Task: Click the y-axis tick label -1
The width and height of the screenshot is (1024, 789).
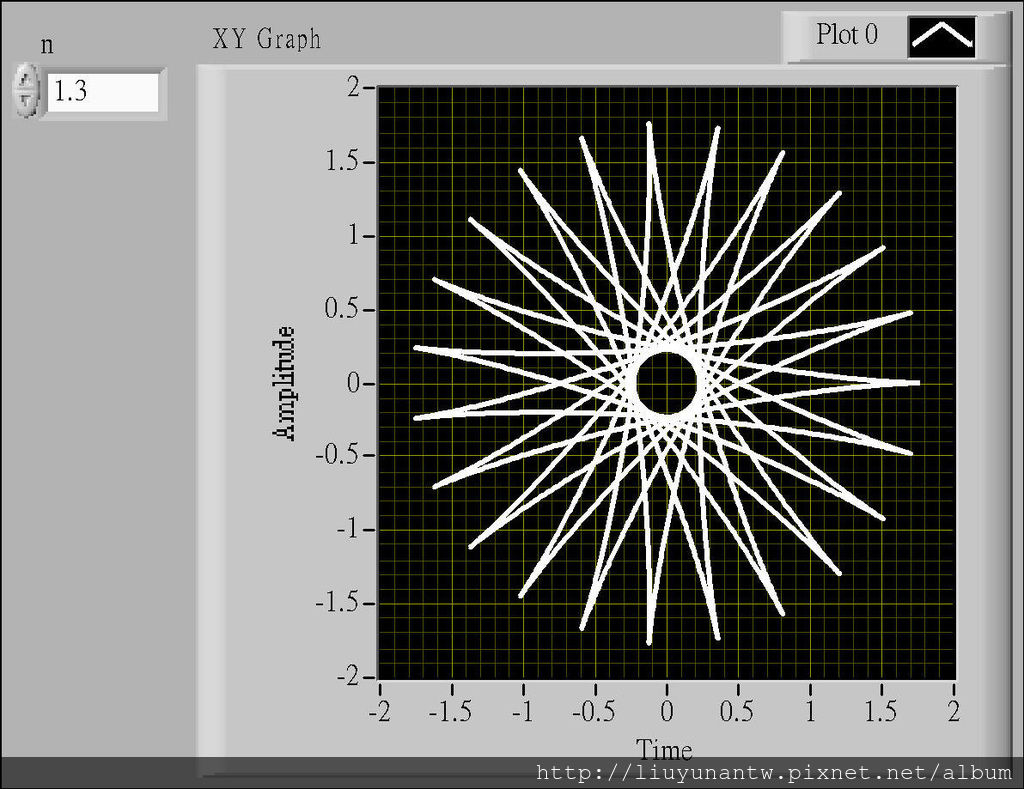Action: click(x=349, y=528)
